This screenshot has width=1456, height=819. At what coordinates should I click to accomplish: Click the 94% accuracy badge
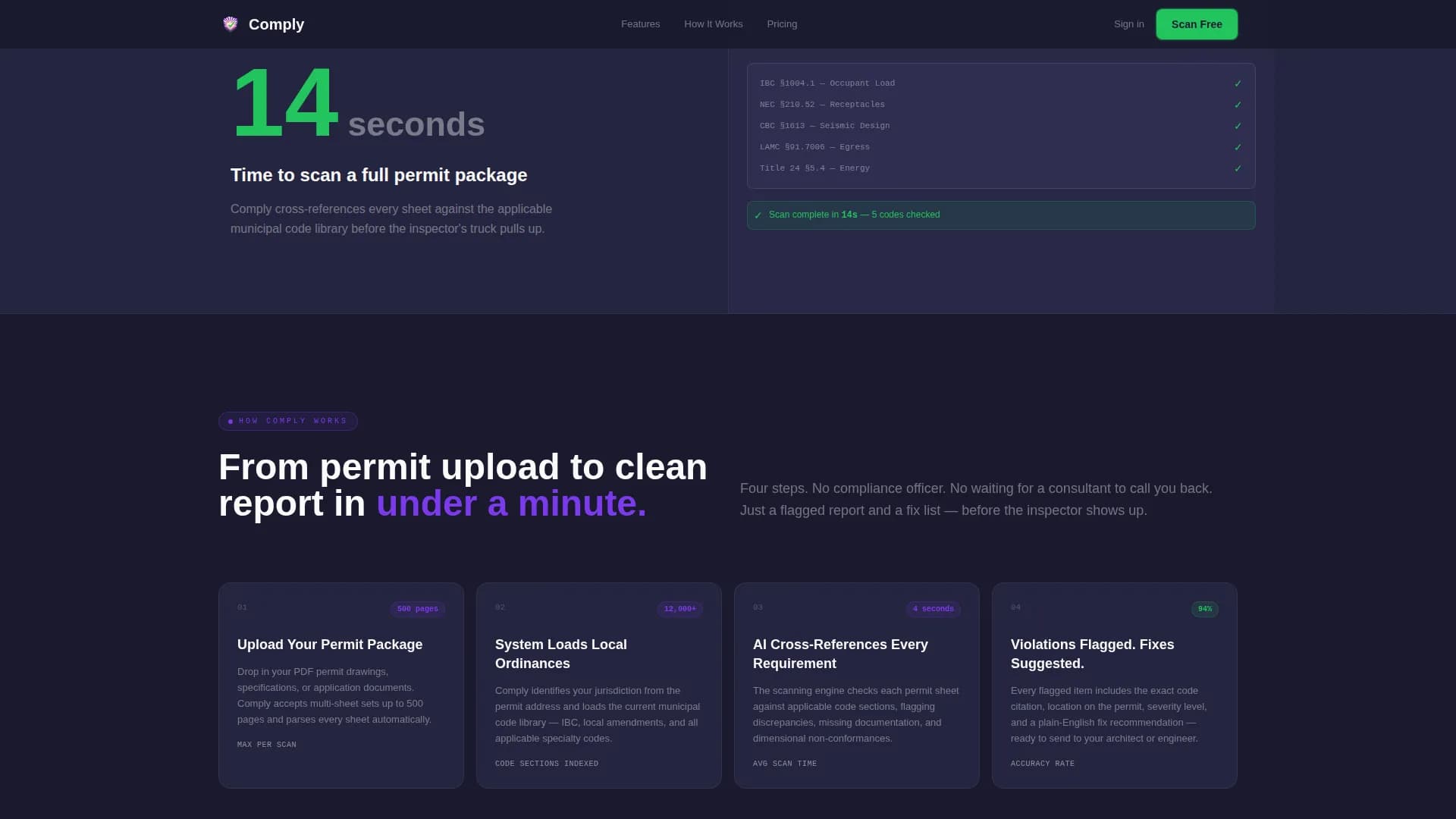pos(1204,609)
